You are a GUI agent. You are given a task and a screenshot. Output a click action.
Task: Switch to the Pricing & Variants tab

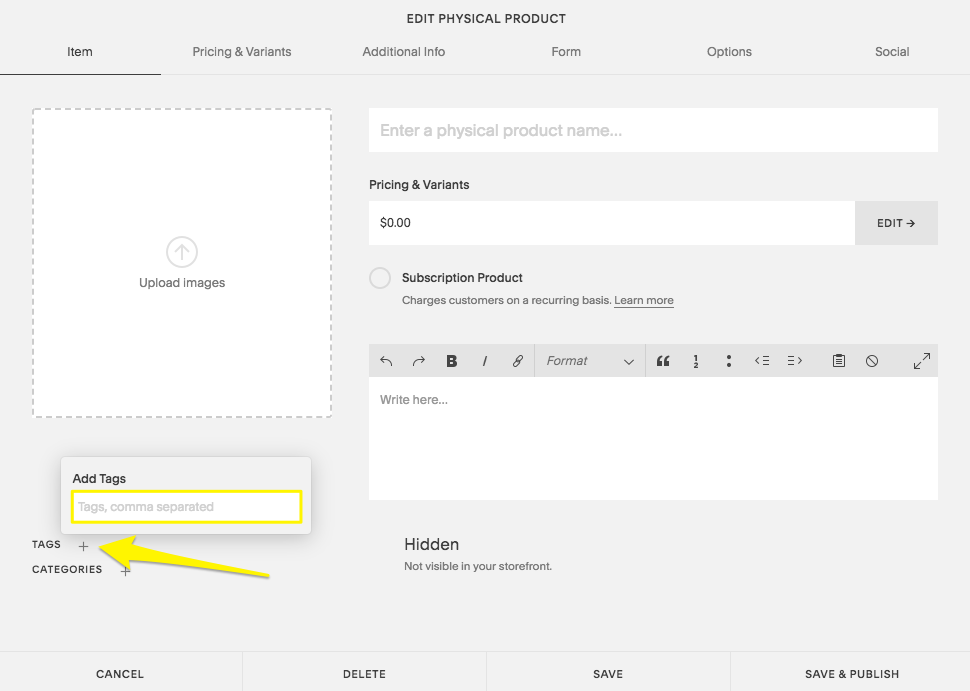242,52
